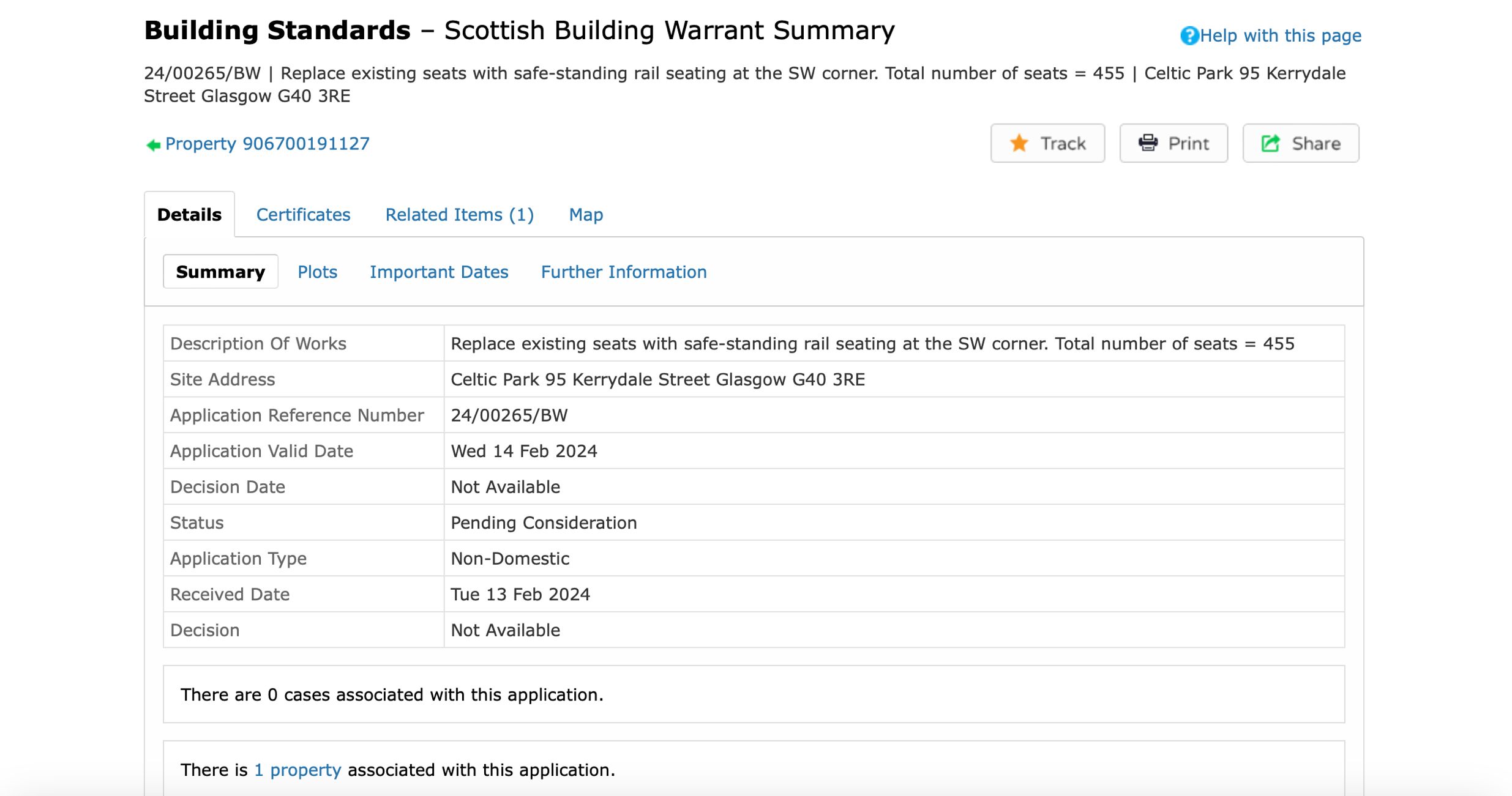Show the Plots sub-tab

tap(317, 272)
